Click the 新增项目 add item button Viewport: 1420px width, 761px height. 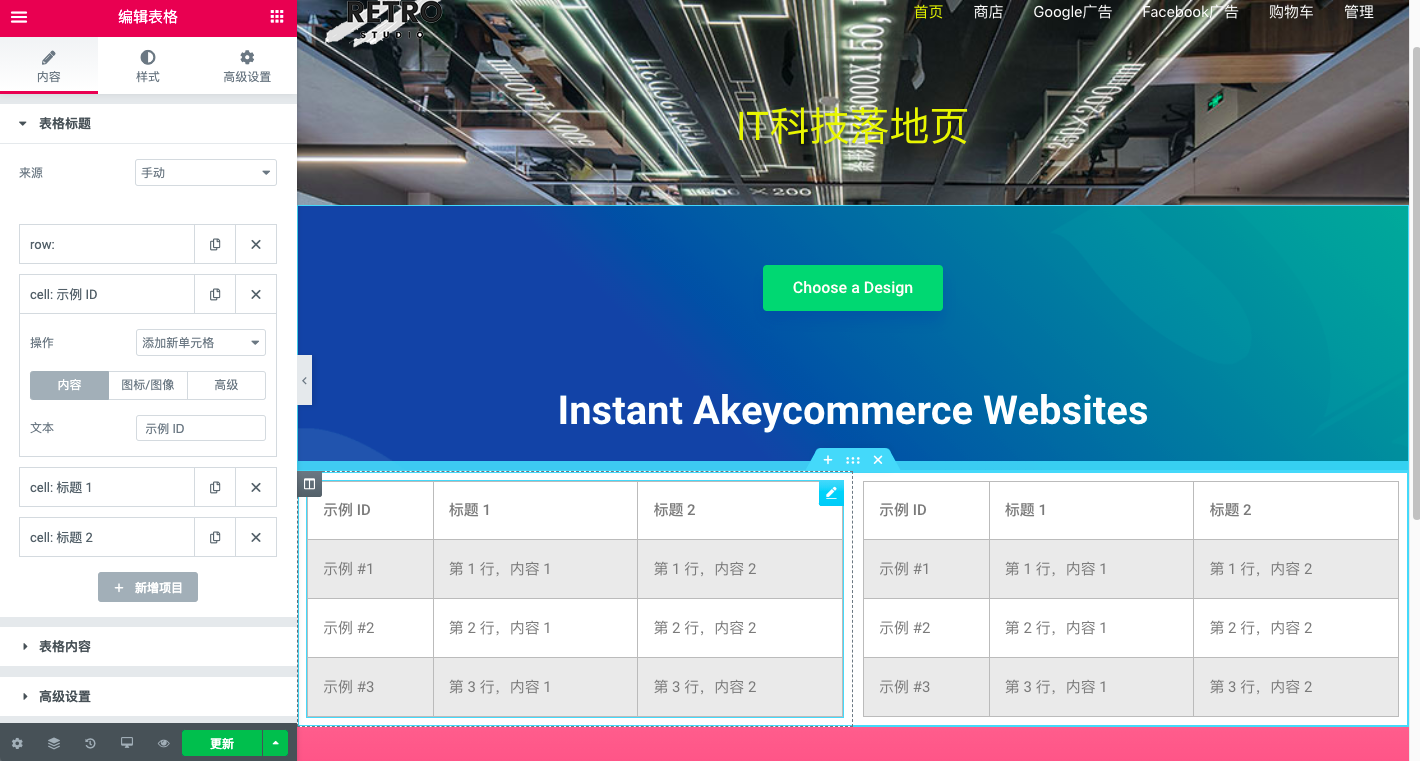[x=148, y=588]
